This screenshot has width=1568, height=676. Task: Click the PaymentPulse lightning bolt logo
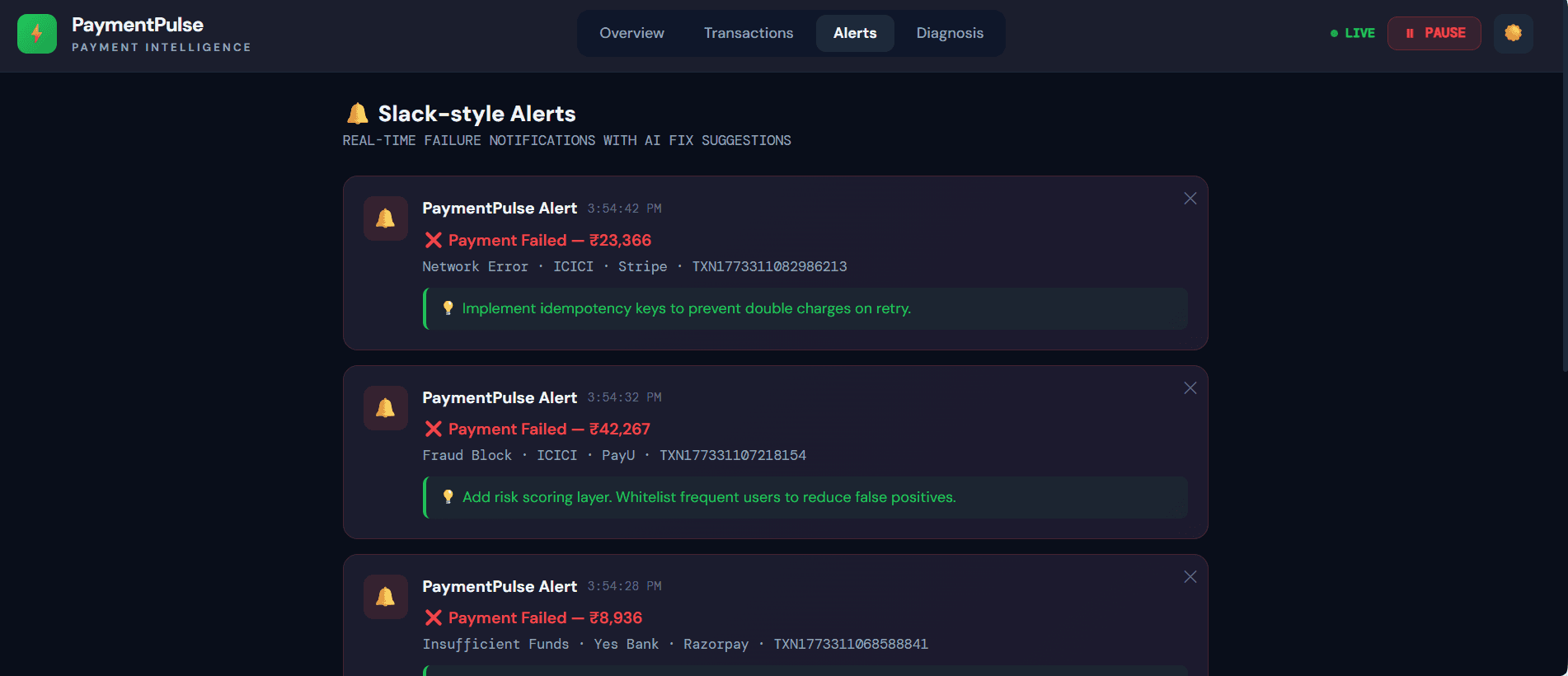click(37, 34)
